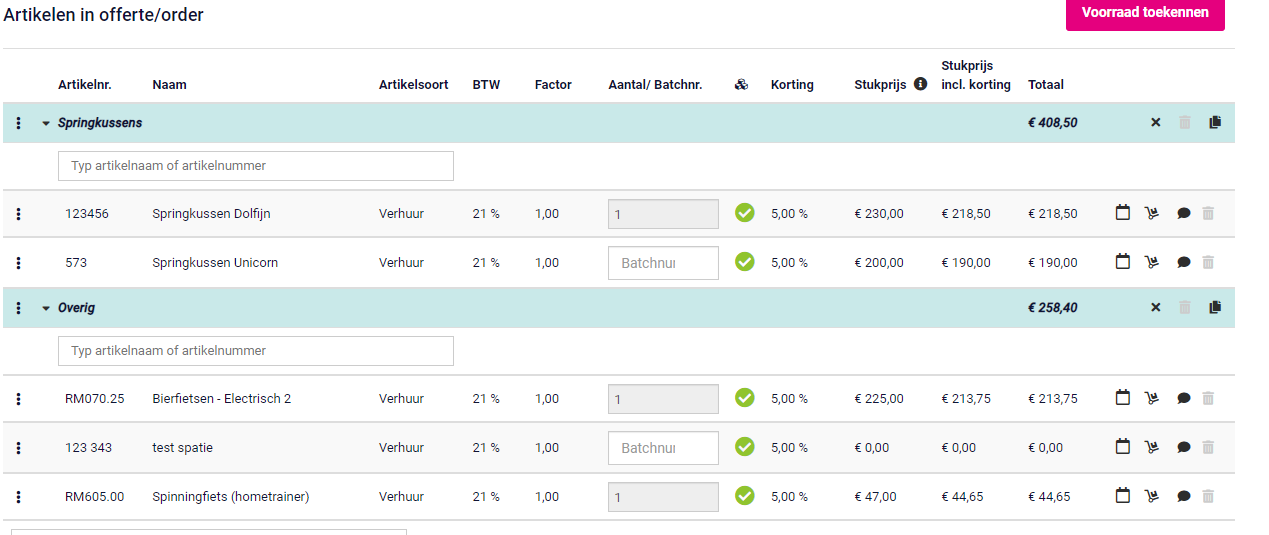The image size is (1269, 535).
Task: Click the green stock checkmark for Springkussen Dolfijn
Action: point(744,213)
